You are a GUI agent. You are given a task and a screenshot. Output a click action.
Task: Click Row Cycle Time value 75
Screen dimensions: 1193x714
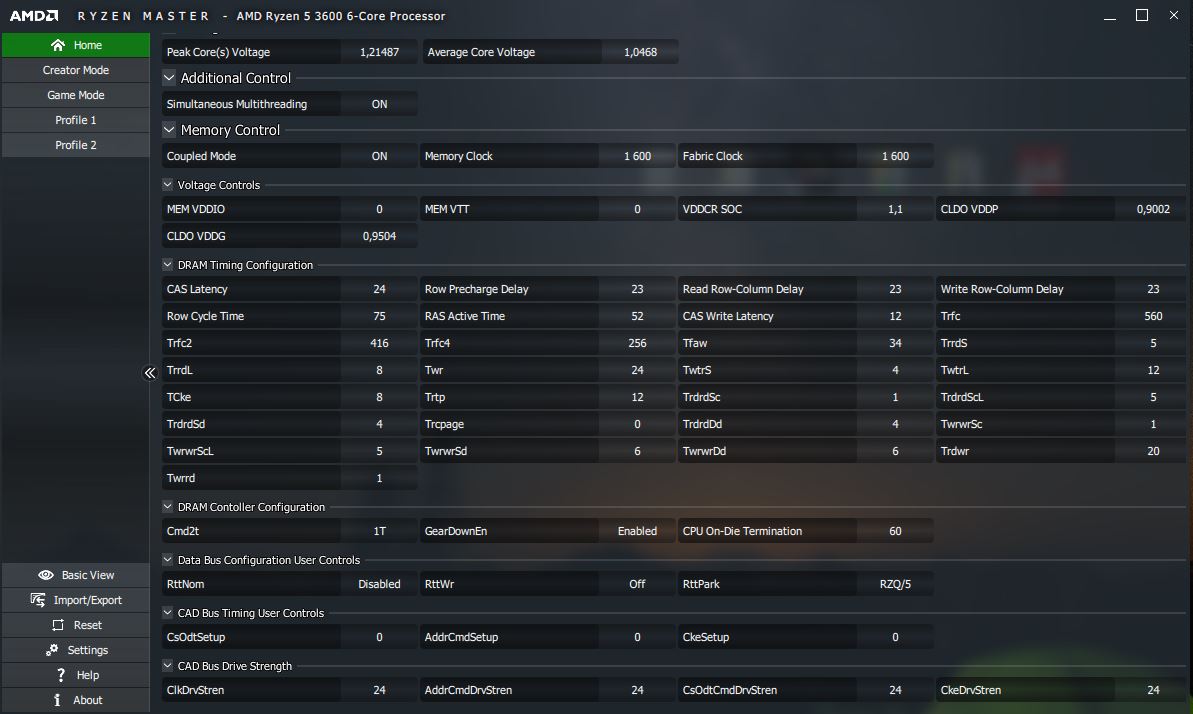tap(379, 316)
